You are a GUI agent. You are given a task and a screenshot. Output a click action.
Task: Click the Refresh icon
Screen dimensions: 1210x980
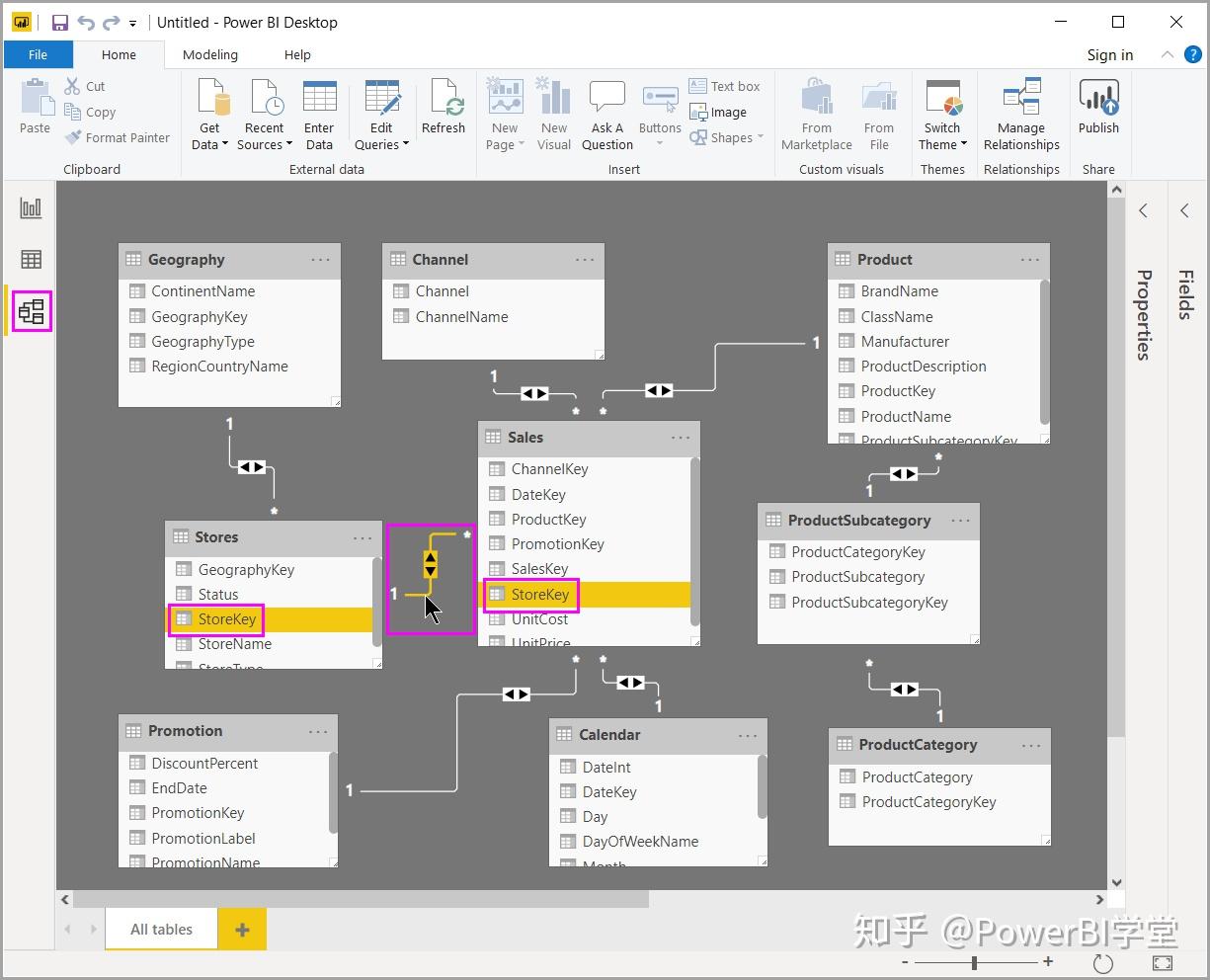(444, 109)
